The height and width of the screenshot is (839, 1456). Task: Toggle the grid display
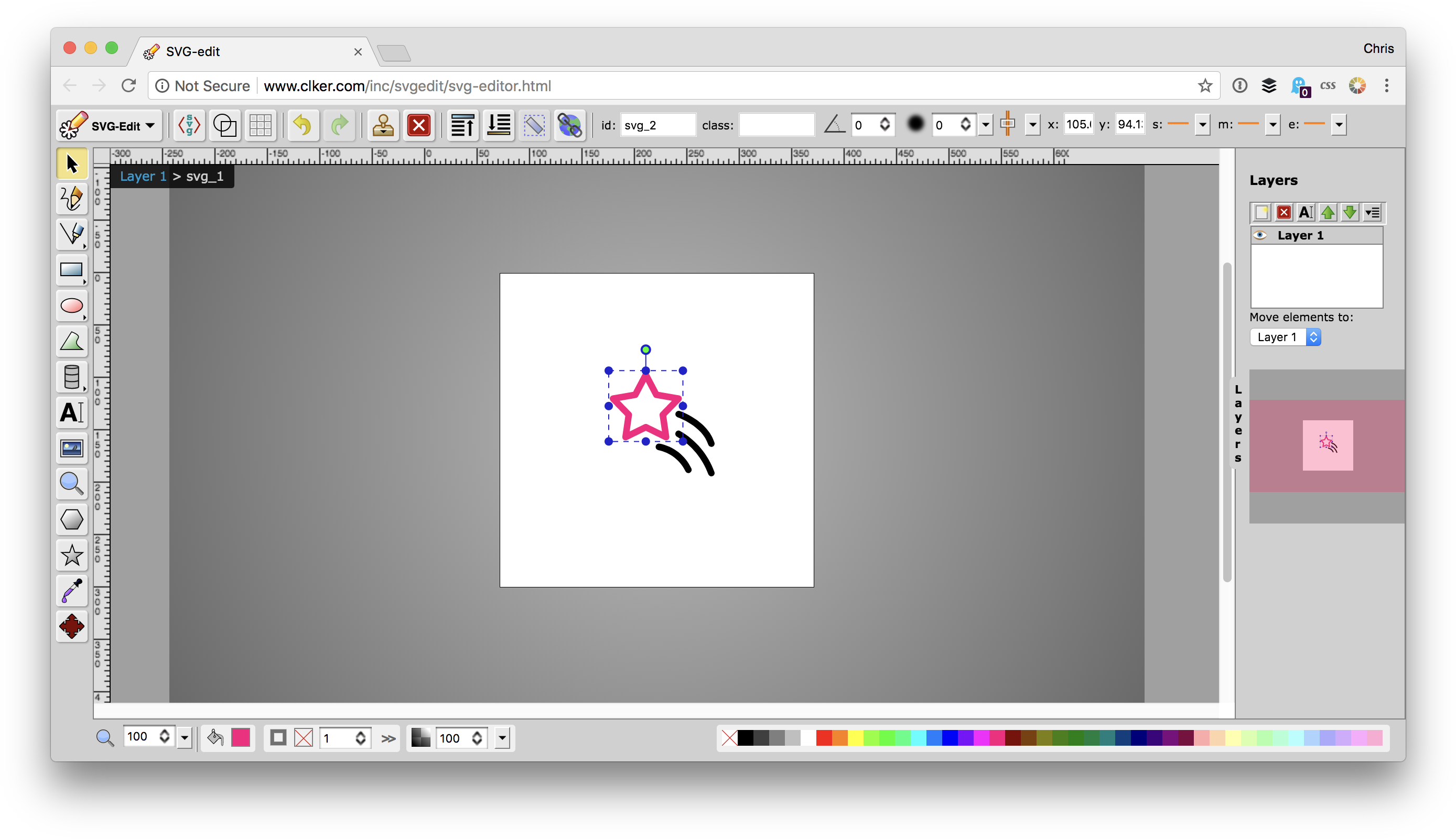260,125
